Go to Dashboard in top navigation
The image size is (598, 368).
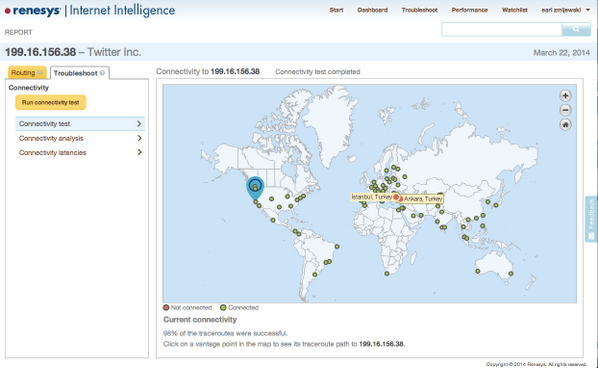pos(372,10)
